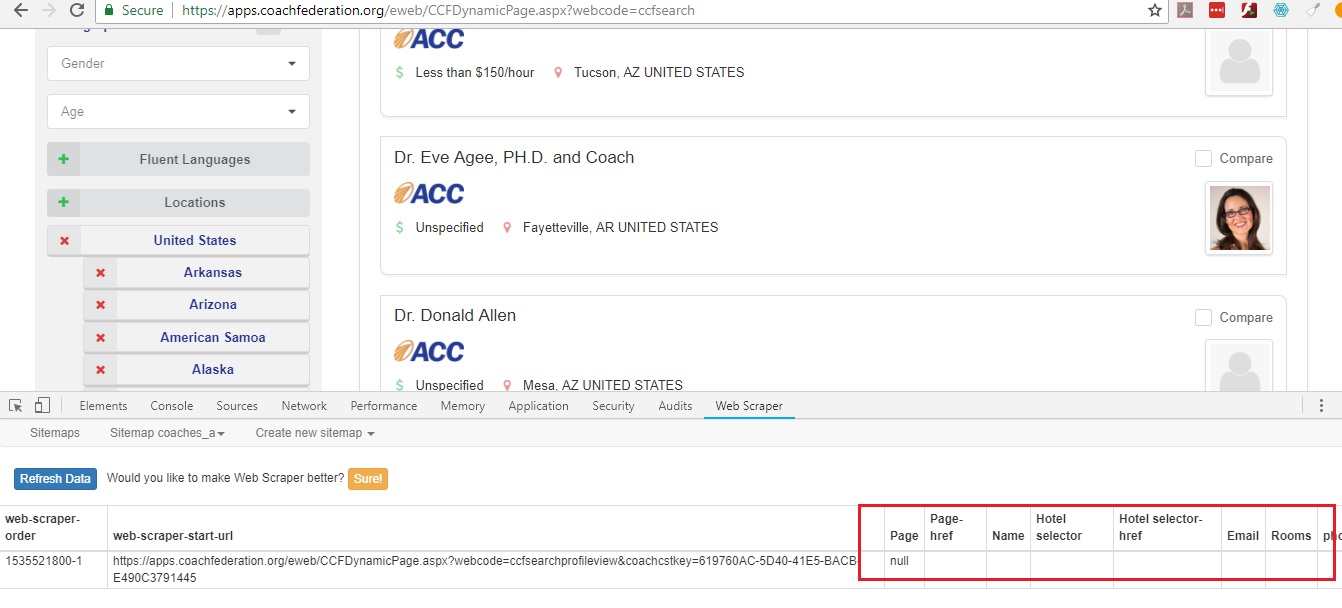The height and width of the screenshot is (608, 1342).
Task: Reload the page with refresh icon
Action: pyautogui.click(x=77, y=10)
